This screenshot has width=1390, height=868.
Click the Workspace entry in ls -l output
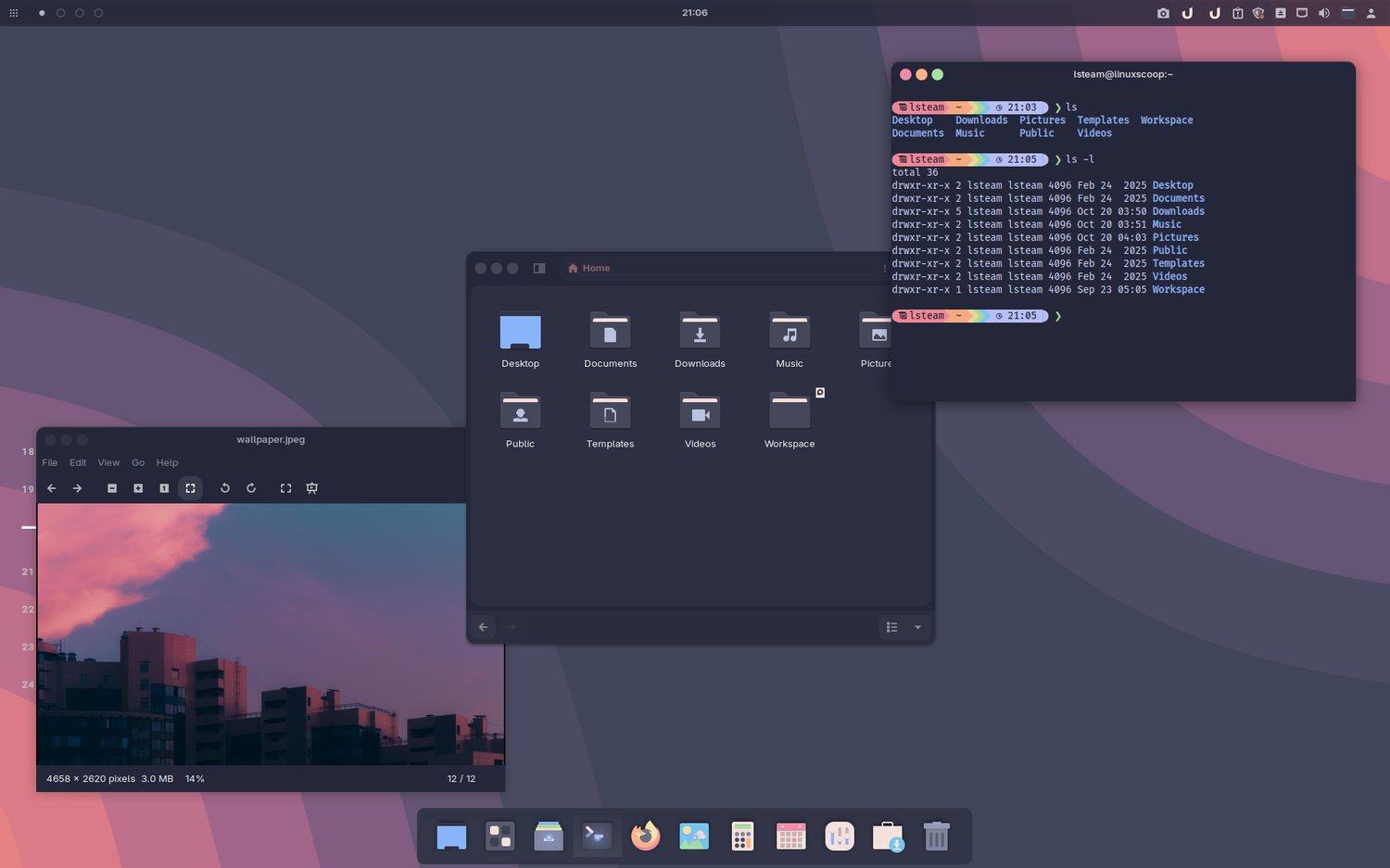point(1179,290)
